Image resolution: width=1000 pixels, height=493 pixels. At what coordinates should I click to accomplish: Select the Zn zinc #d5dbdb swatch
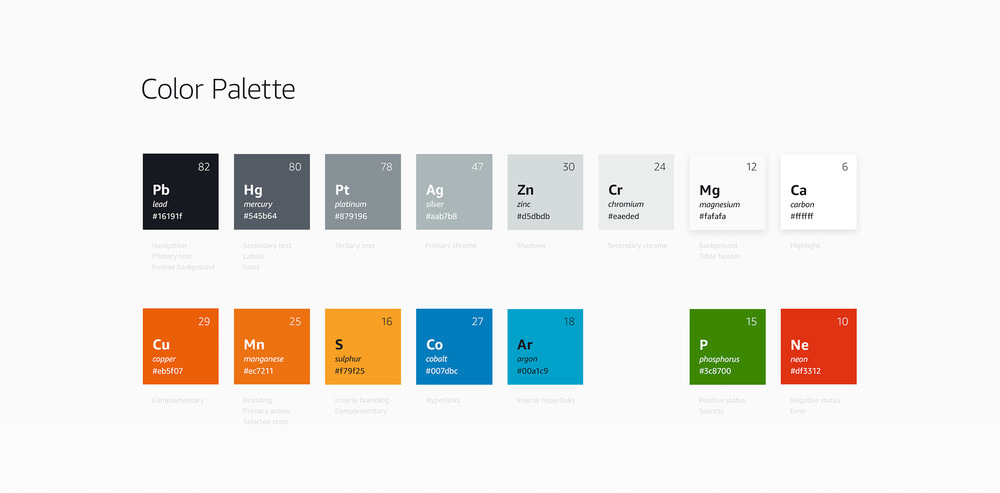point(545,191)
